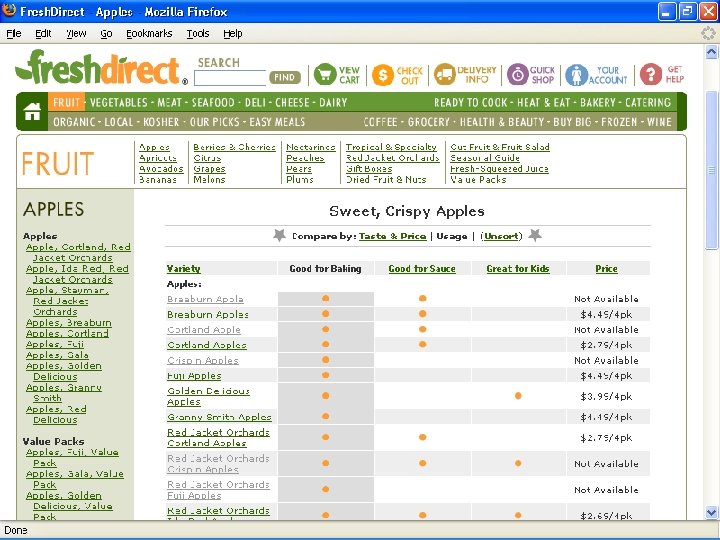Open Delivery Info truck icon
Image resolution: width=720 pixels, height=540 pixels.
444,74
